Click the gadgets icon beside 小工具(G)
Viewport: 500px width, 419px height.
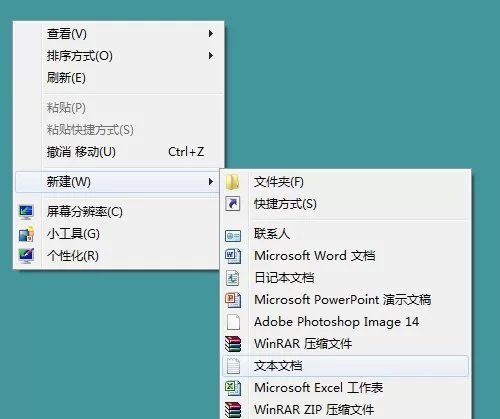tap(26, 234)
